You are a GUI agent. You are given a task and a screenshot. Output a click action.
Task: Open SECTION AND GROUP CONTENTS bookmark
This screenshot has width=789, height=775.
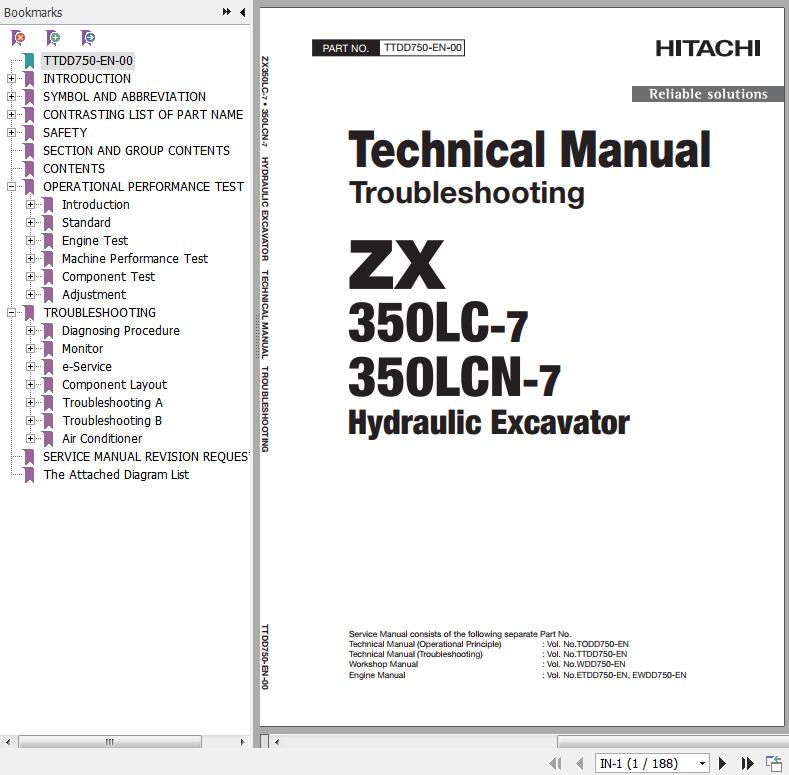click(136, 151)
